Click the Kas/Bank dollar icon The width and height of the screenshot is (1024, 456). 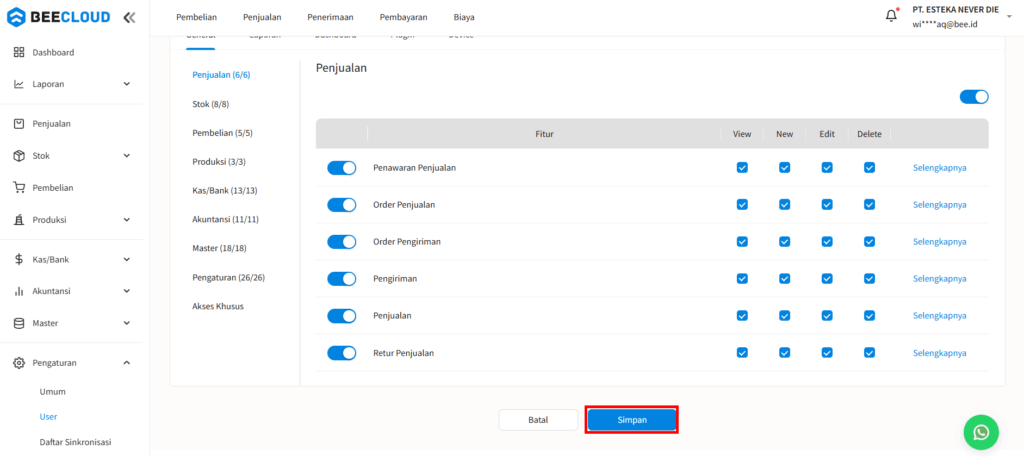tap(19, 260)
